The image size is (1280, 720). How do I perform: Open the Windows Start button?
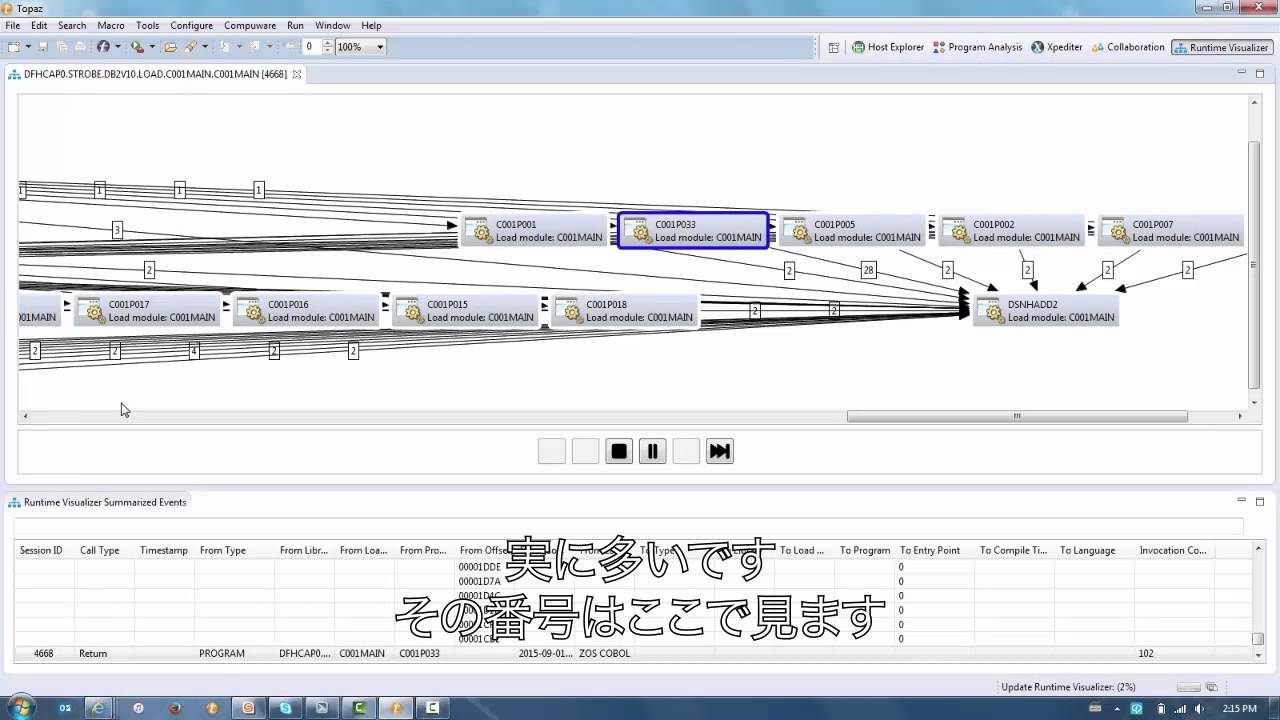[20, 707]
